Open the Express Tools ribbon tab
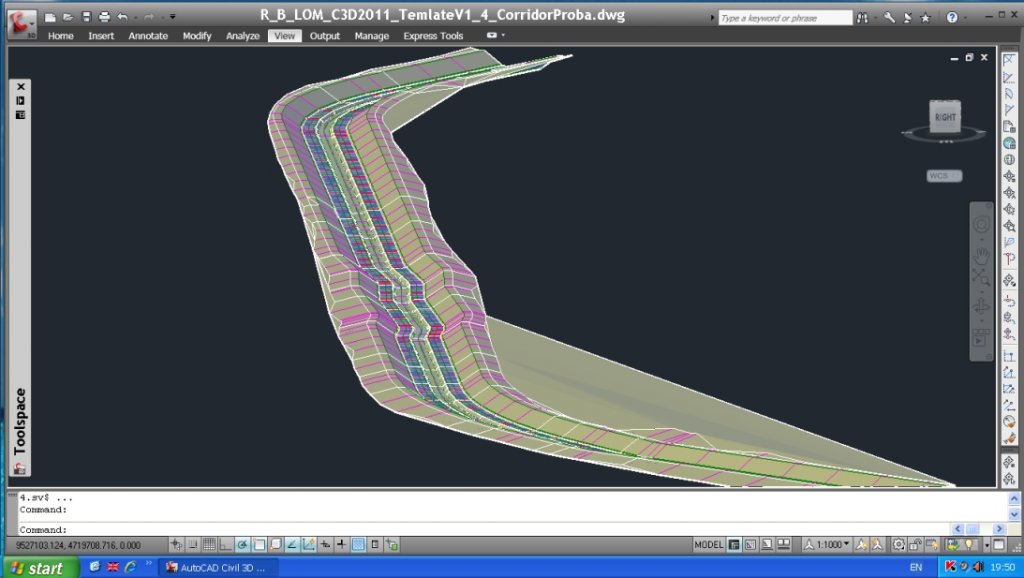Viewport: 1024px width, 578px height. point(433,36)
